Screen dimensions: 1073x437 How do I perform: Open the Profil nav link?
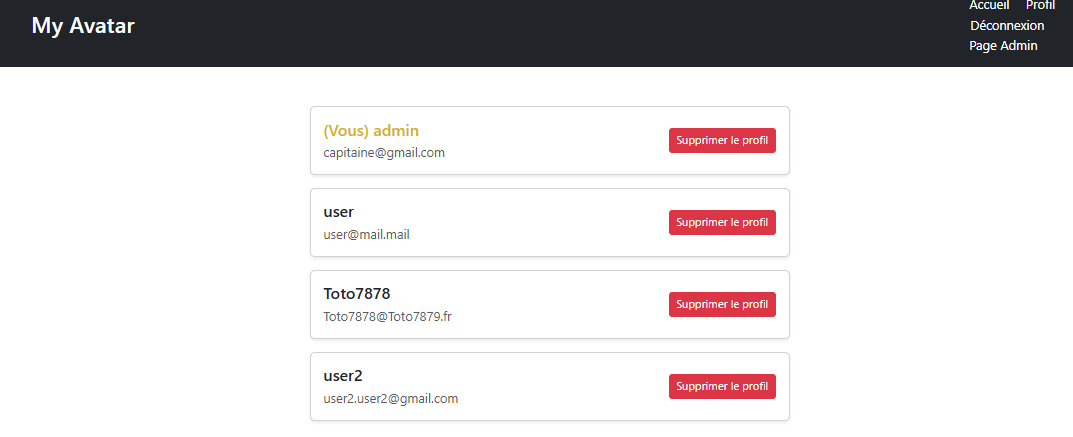[x=1040, y=5]
